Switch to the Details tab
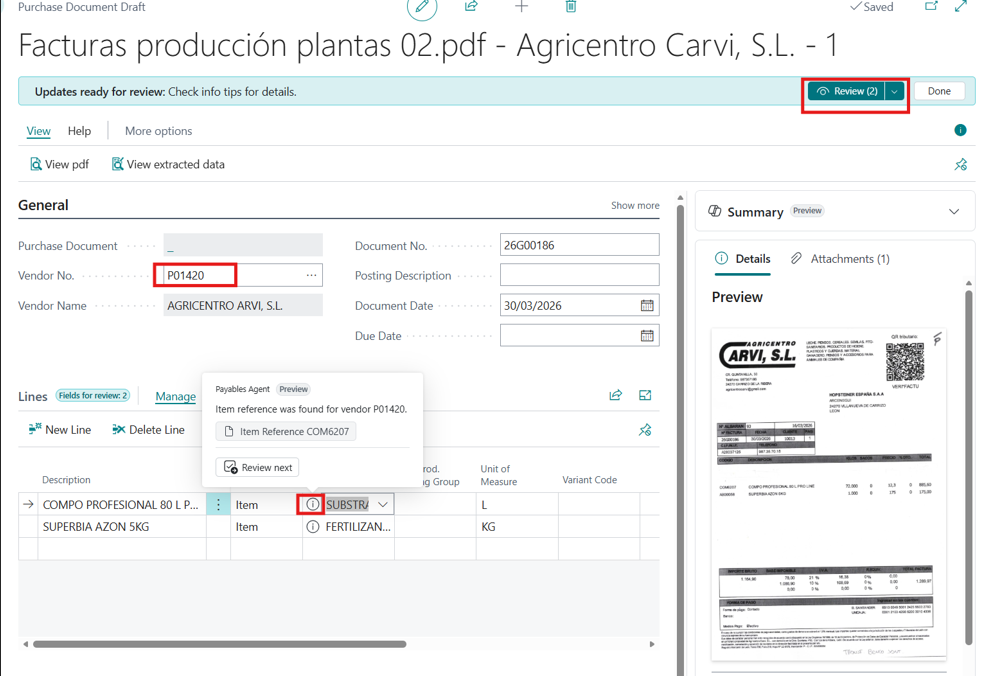This screenshot has height=676, width=982. point(743,259)
